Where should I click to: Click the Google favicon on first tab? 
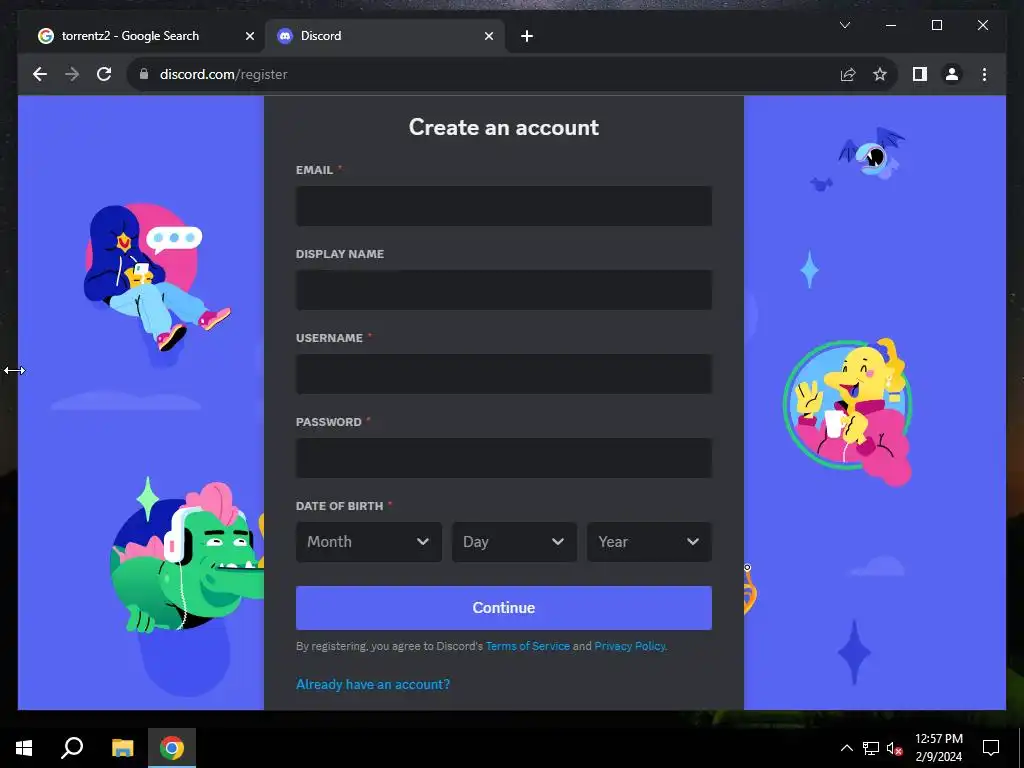46,36
